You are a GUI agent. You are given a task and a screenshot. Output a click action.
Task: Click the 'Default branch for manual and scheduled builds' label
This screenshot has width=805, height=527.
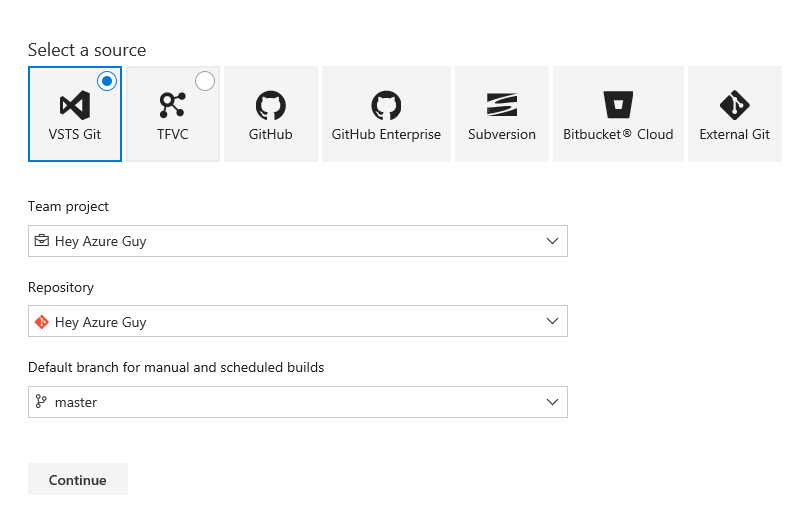point(176,367)
